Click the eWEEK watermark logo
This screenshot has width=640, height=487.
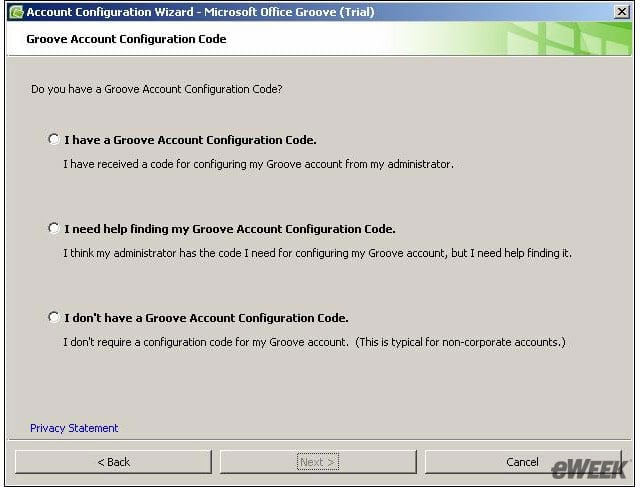(x=589, y=469)
